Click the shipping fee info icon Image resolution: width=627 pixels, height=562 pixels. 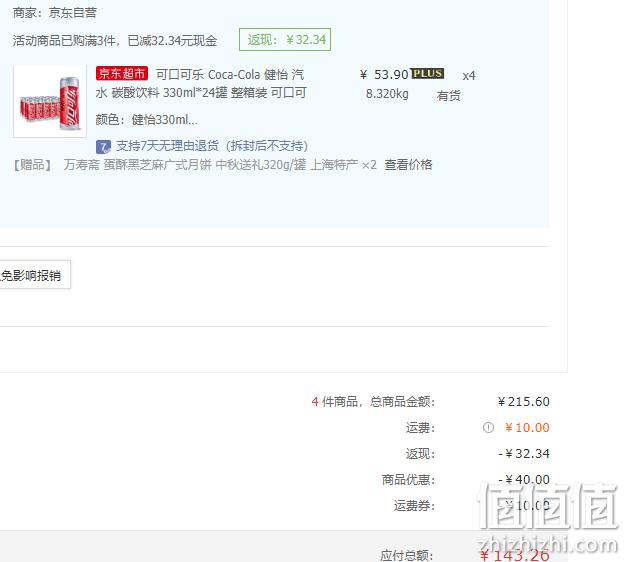pyautogui.click(x=488, y=428)
